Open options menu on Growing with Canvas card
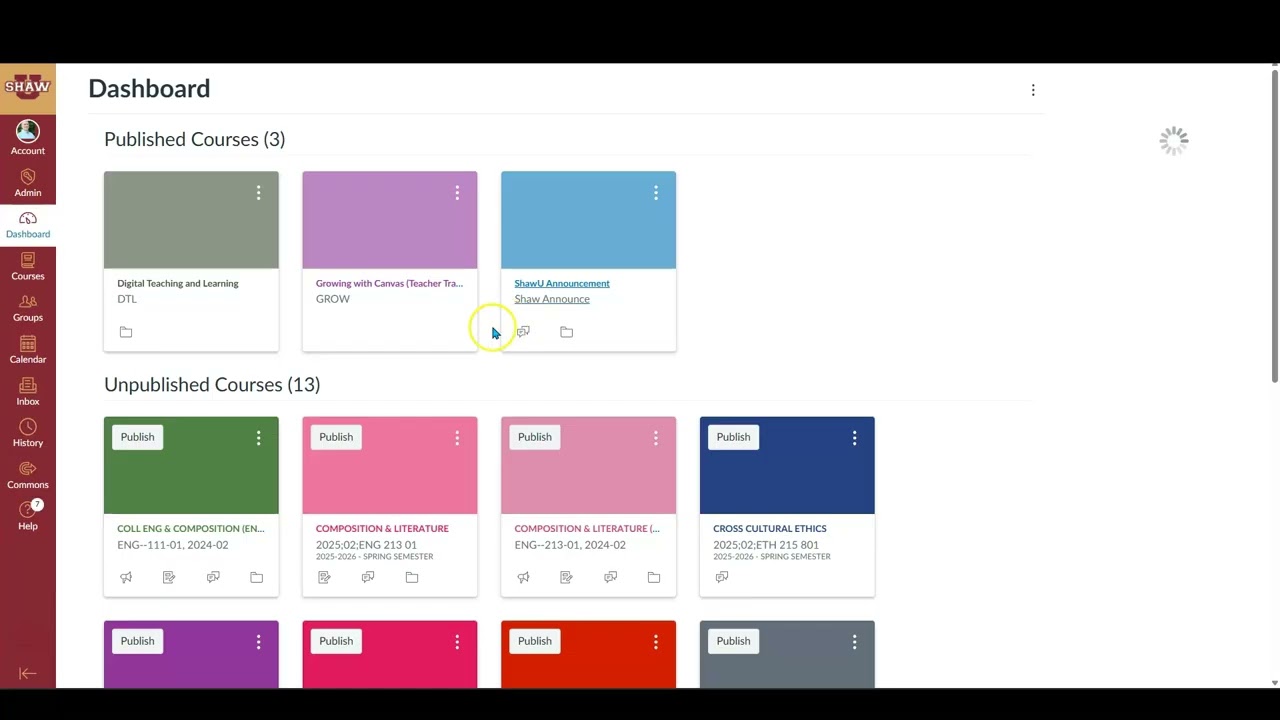The image size is (1280, 720). pos(457,192)
